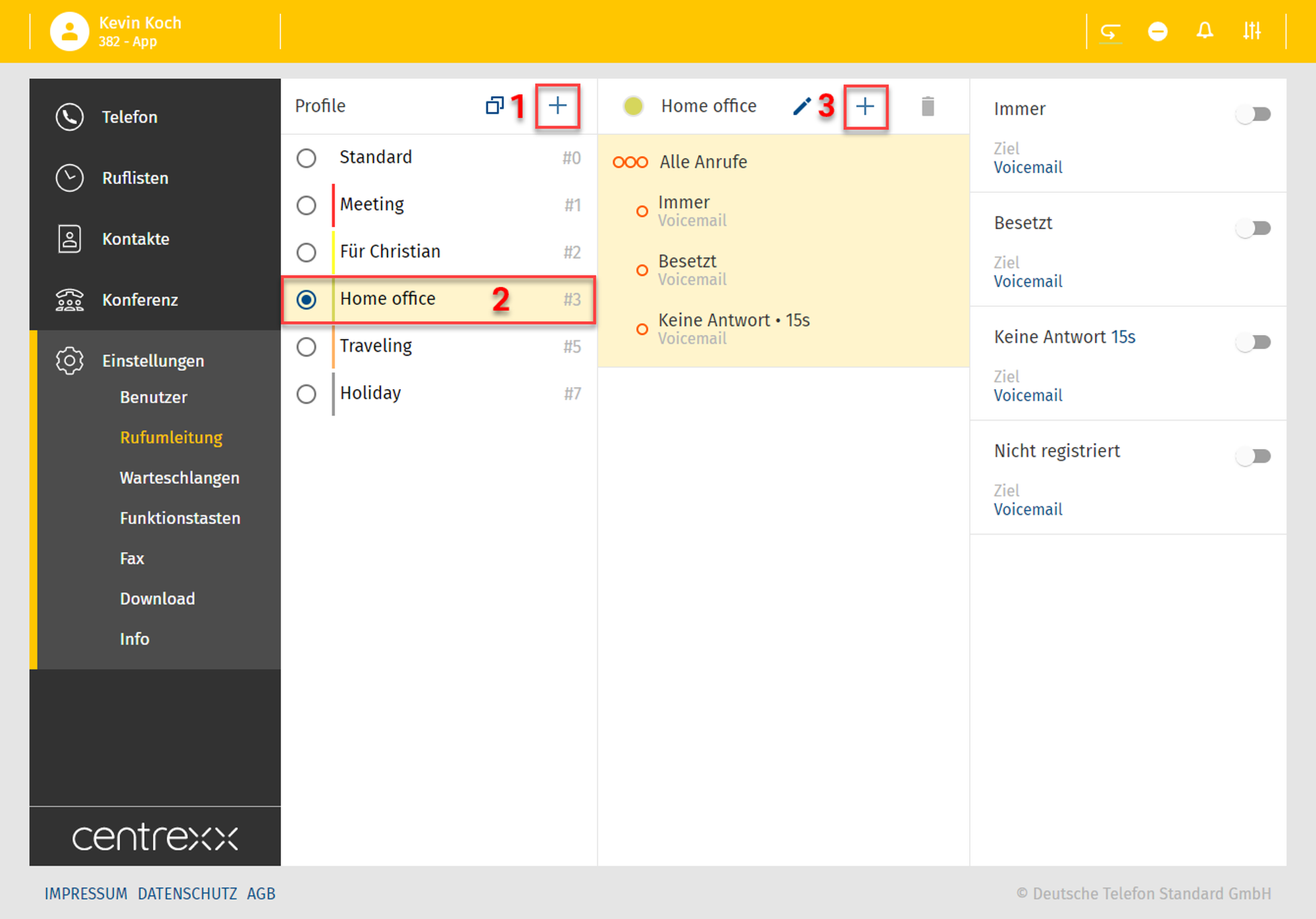This screenshot has height=919, width=1316.
Task: Click the add profile plus icon
Action: (557, 106)
